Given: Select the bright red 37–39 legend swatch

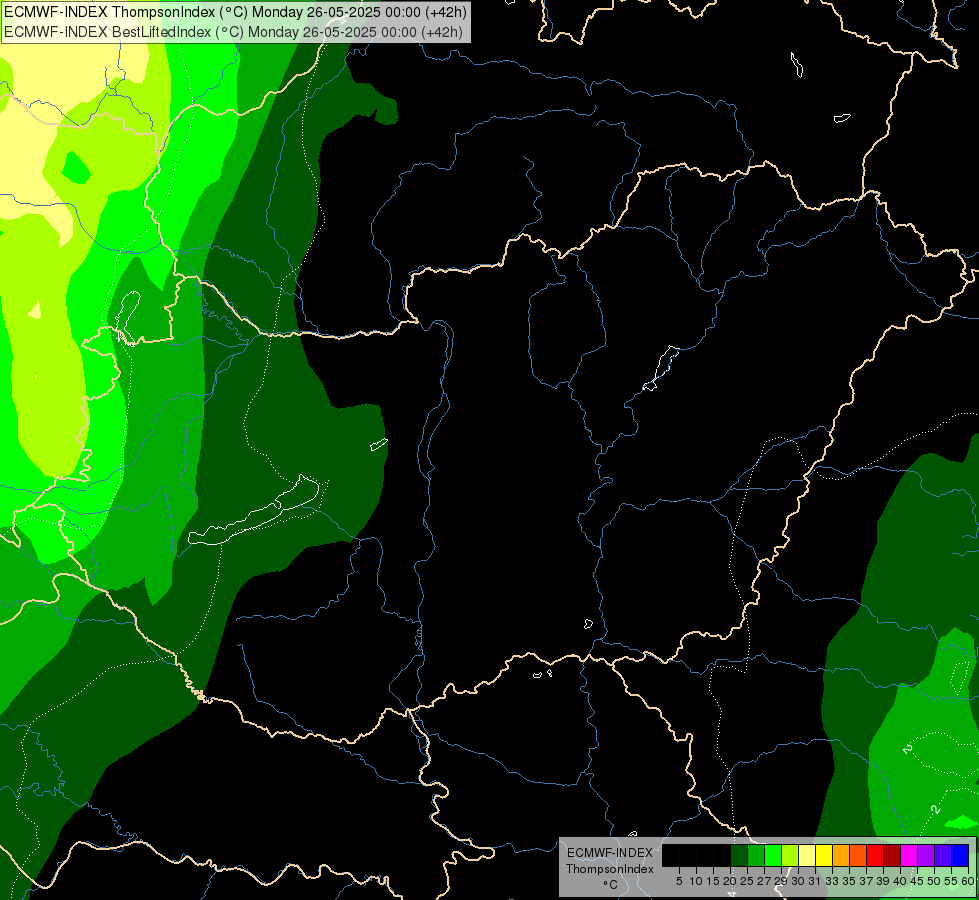Looking at the screenshot, I should (x=875, y=855).
